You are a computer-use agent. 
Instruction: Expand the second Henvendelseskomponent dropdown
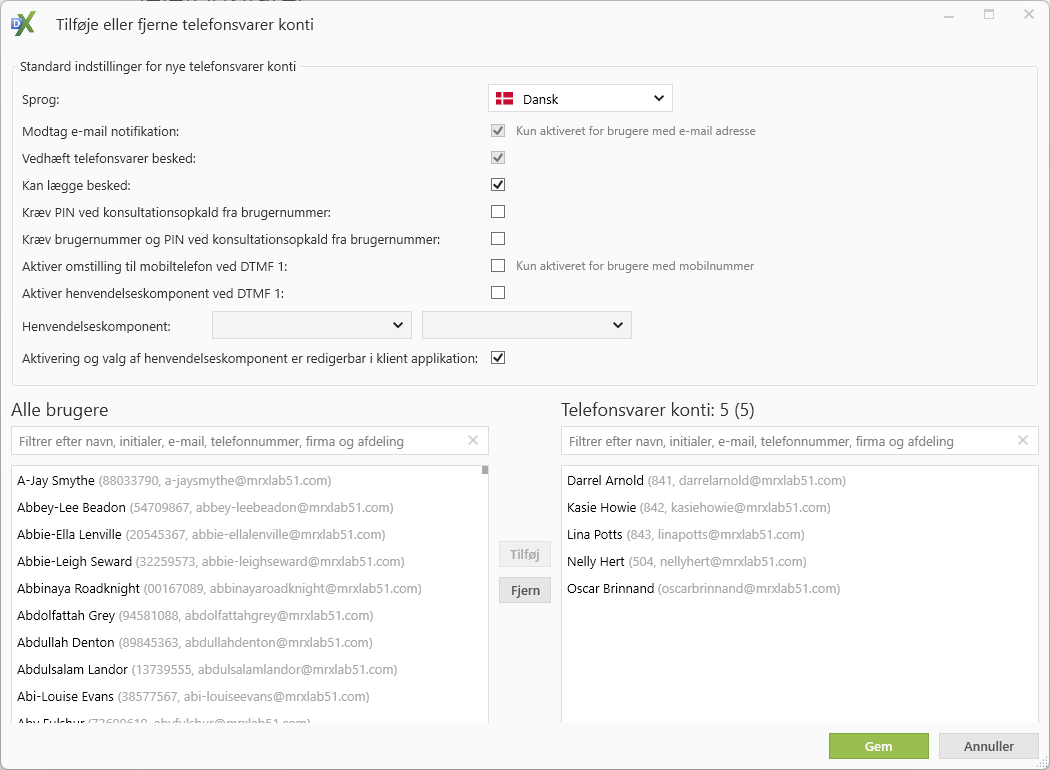pos(527,325)
